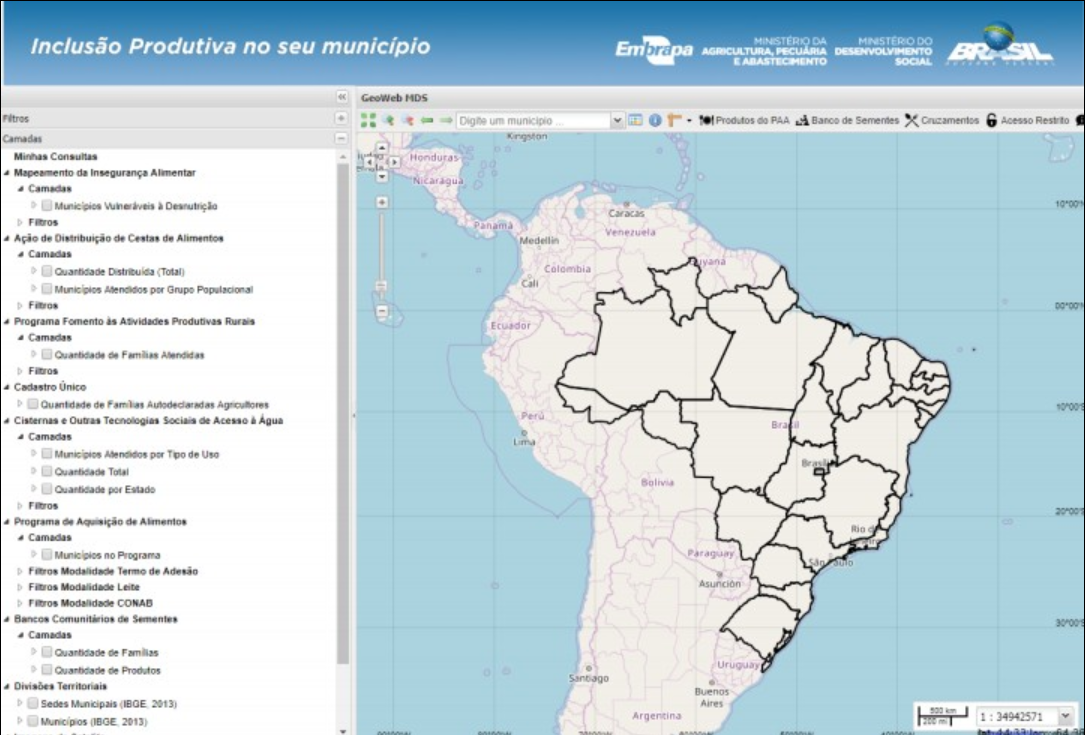Check Municípios no Programa

click(47, 554)
